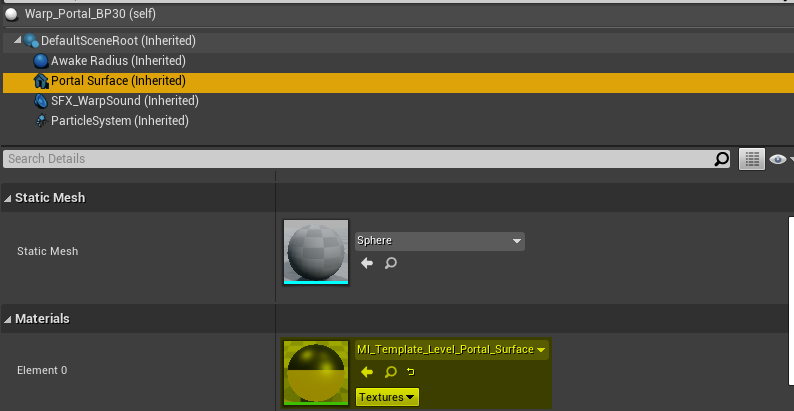This screenshot has width=794, height=411.
Task: Select ParticleSystem (Inherited) component
Action: click(x=397, y=121)
